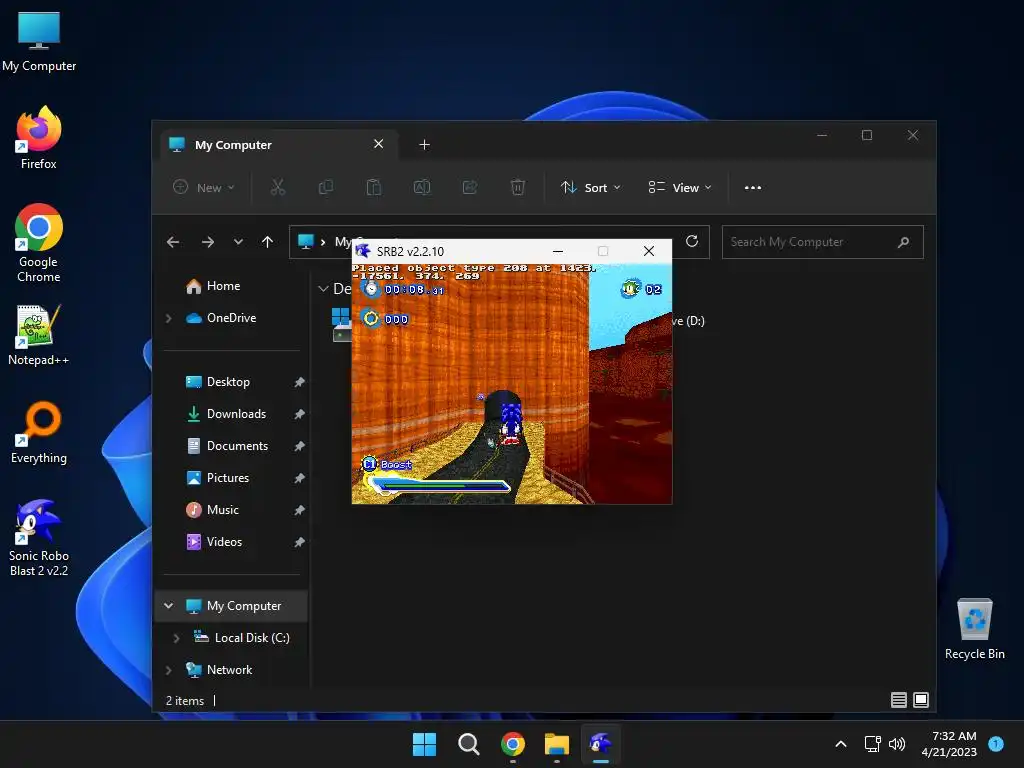
Task: Go forward with the right arrow in Explorer
Action: click(x=208, y=242)
